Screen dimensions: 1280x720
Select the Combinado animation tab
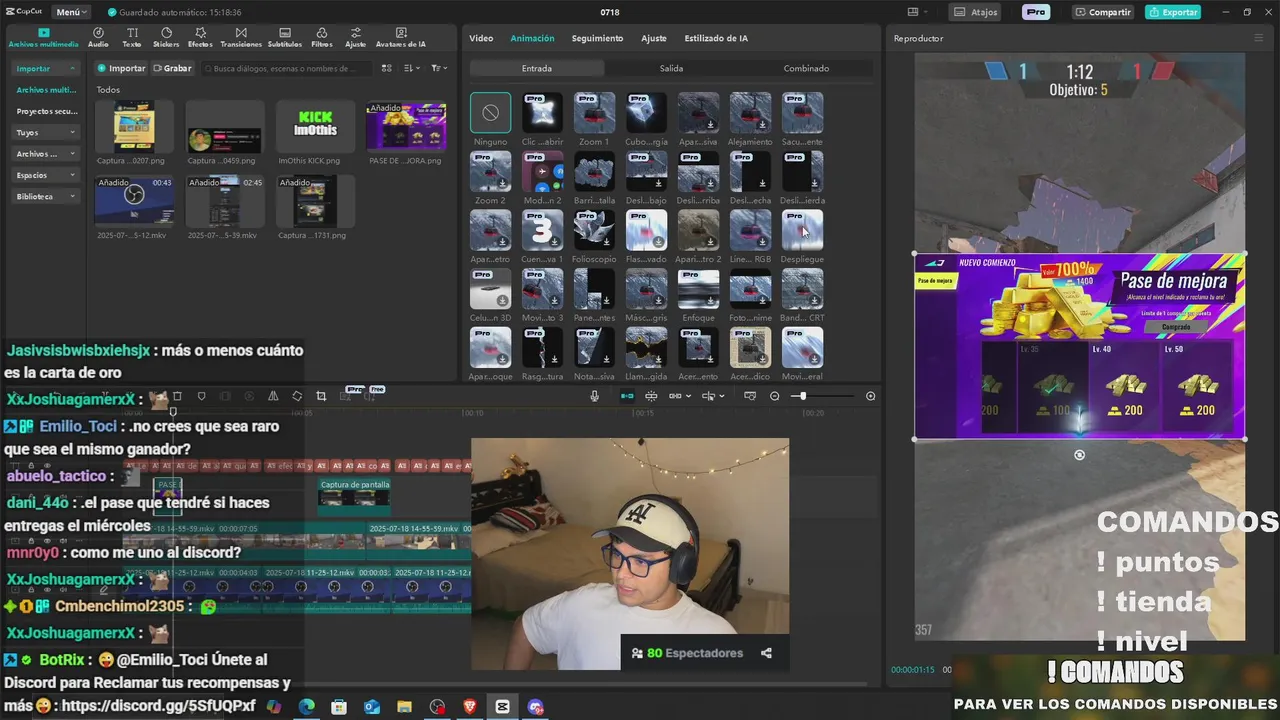click(806, 68)
